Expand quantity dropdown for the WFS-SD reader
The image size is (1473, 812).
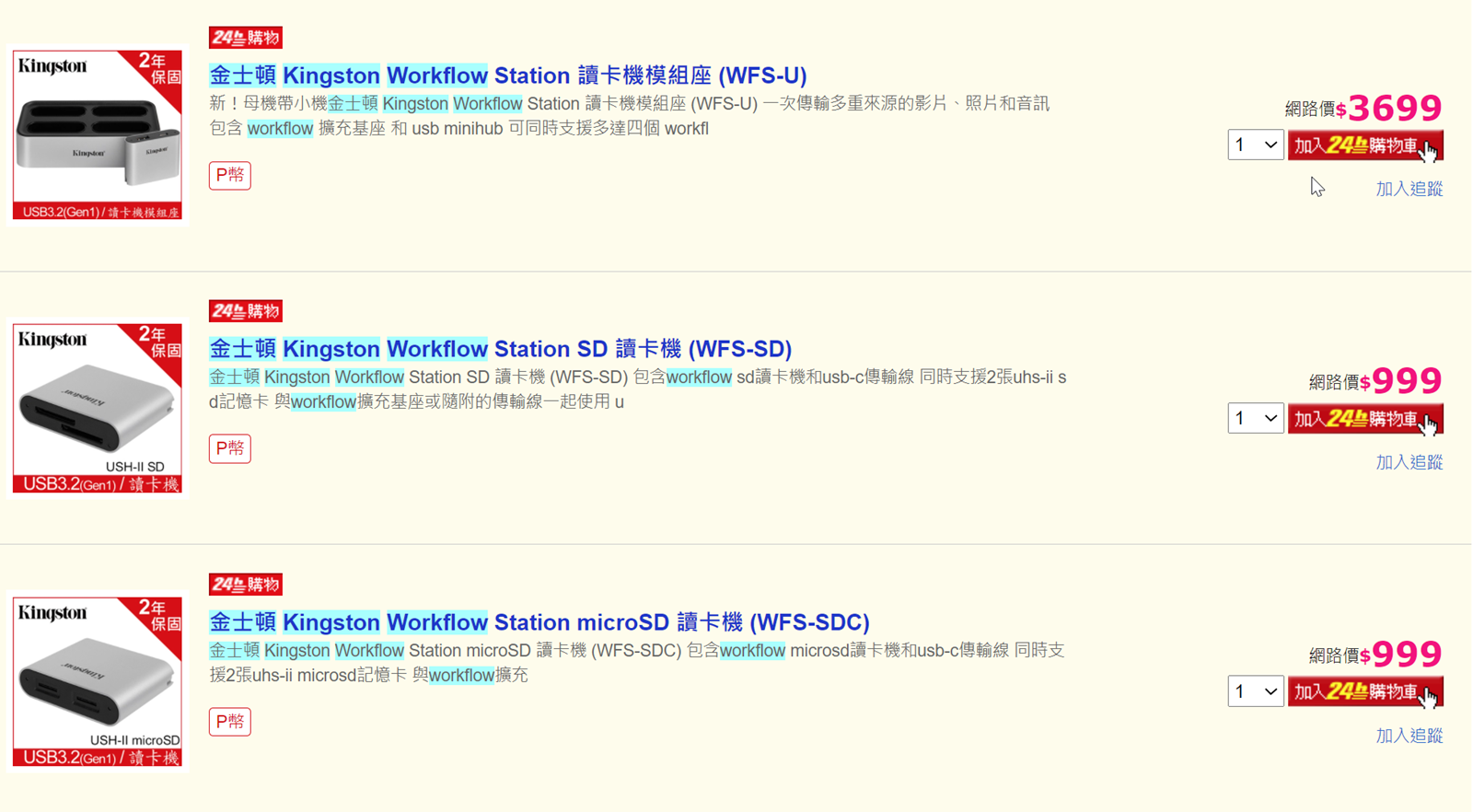pyautogui.click(x=1255, y=419)
